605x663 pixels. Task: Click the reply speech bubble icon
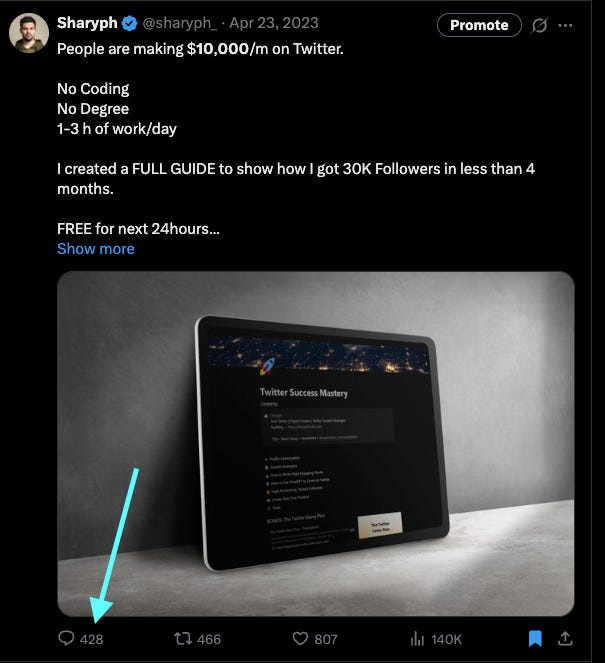pos(66,638)
